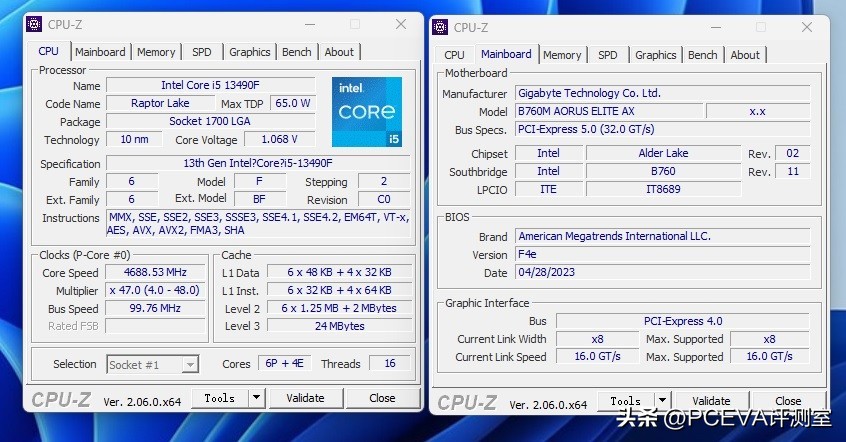Open SPD tab in right window

(x=608, y=55)
